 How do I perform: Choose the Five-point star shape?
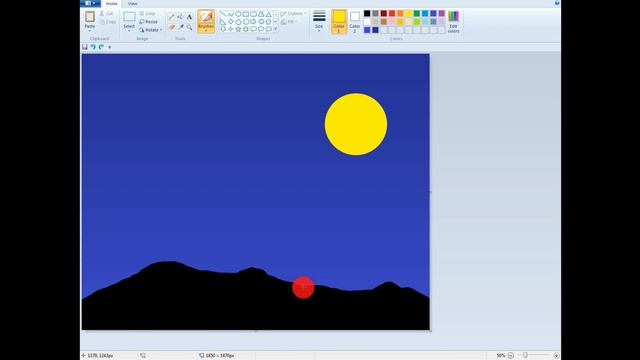pyautogui.click(x=238, y=29)
